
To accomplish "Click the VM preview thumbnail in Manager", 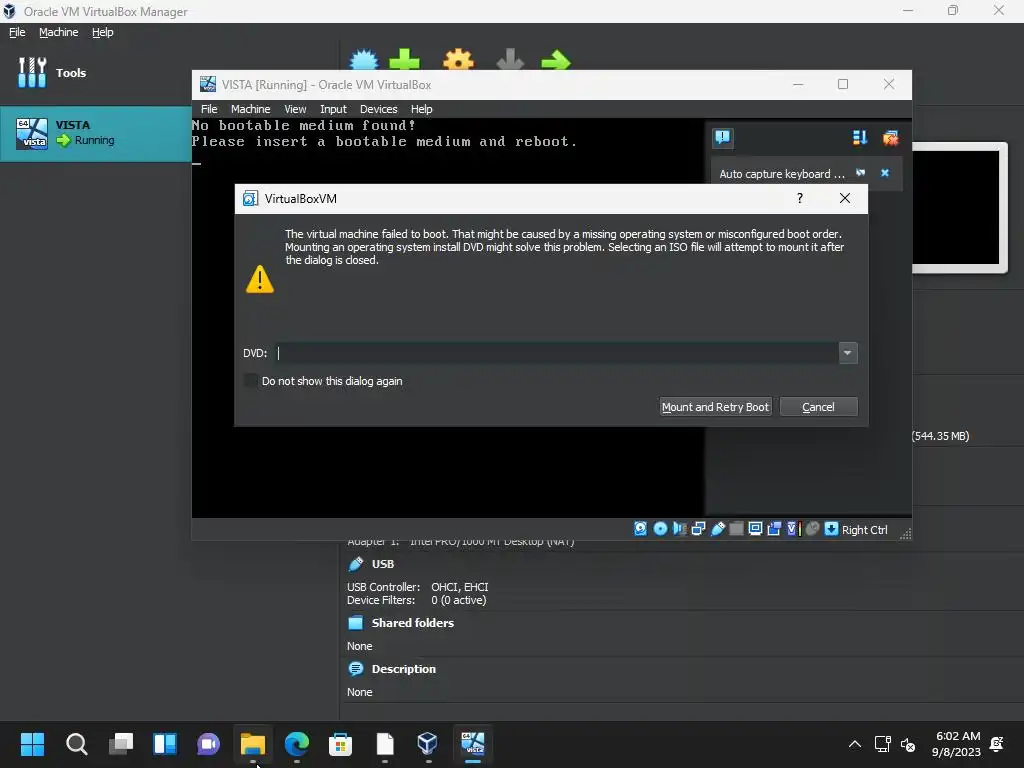I will tap(959, 207).
